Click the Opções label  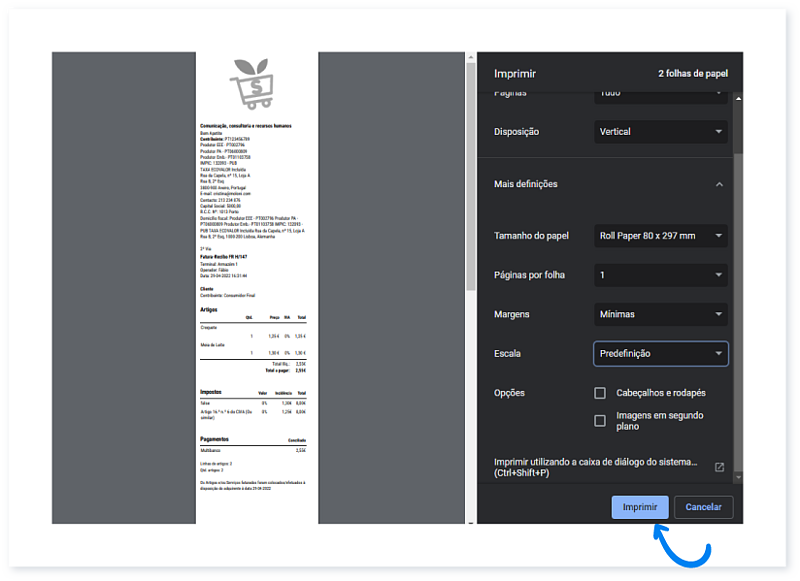509,393
